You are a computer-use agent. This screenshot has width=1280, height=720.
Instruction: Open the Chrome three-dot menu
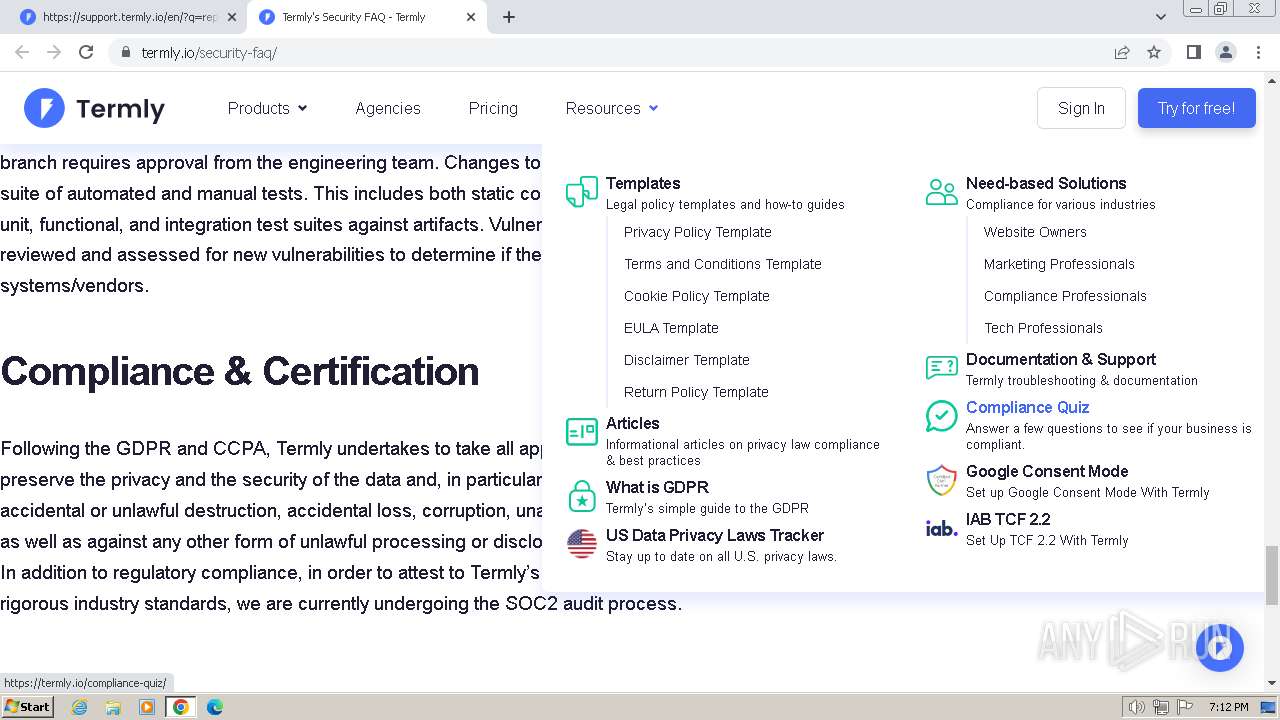[1259, 52]
